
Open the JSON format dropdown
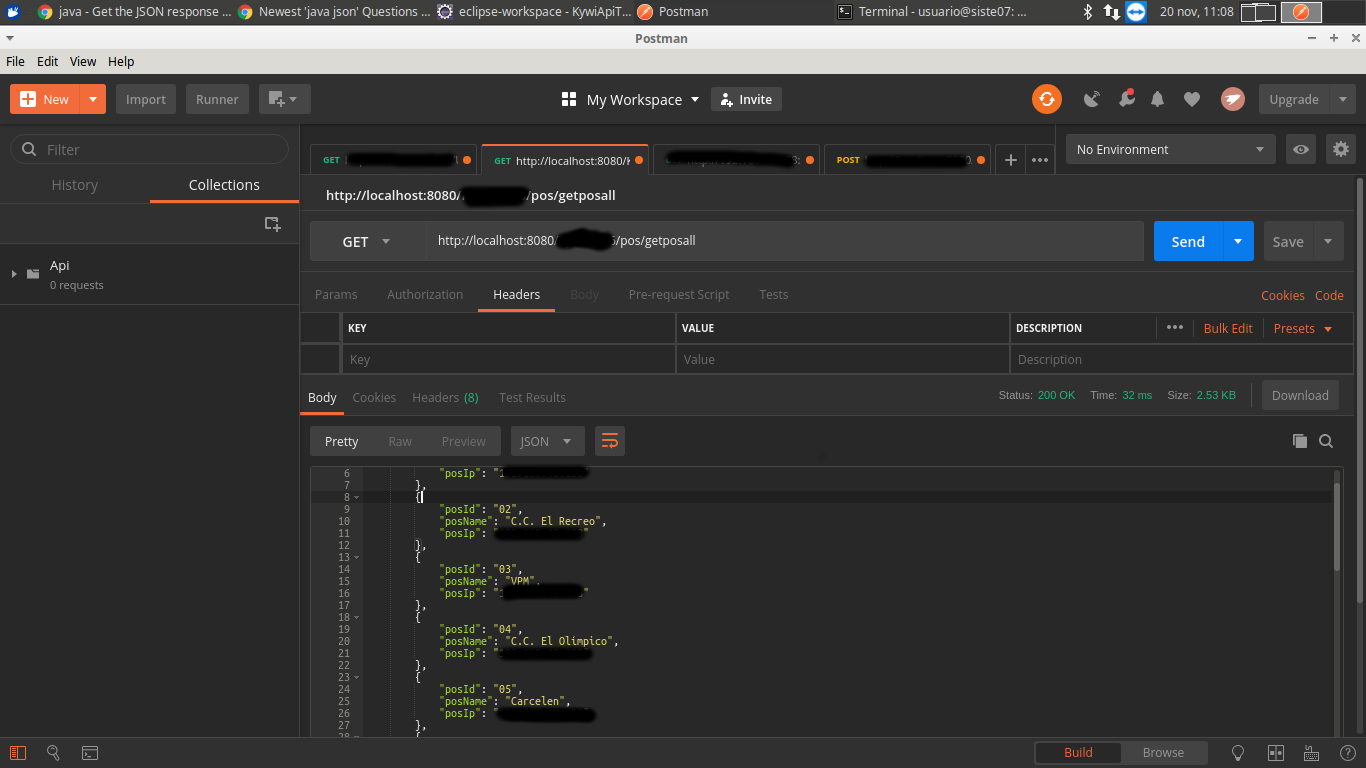coord(548,441)
